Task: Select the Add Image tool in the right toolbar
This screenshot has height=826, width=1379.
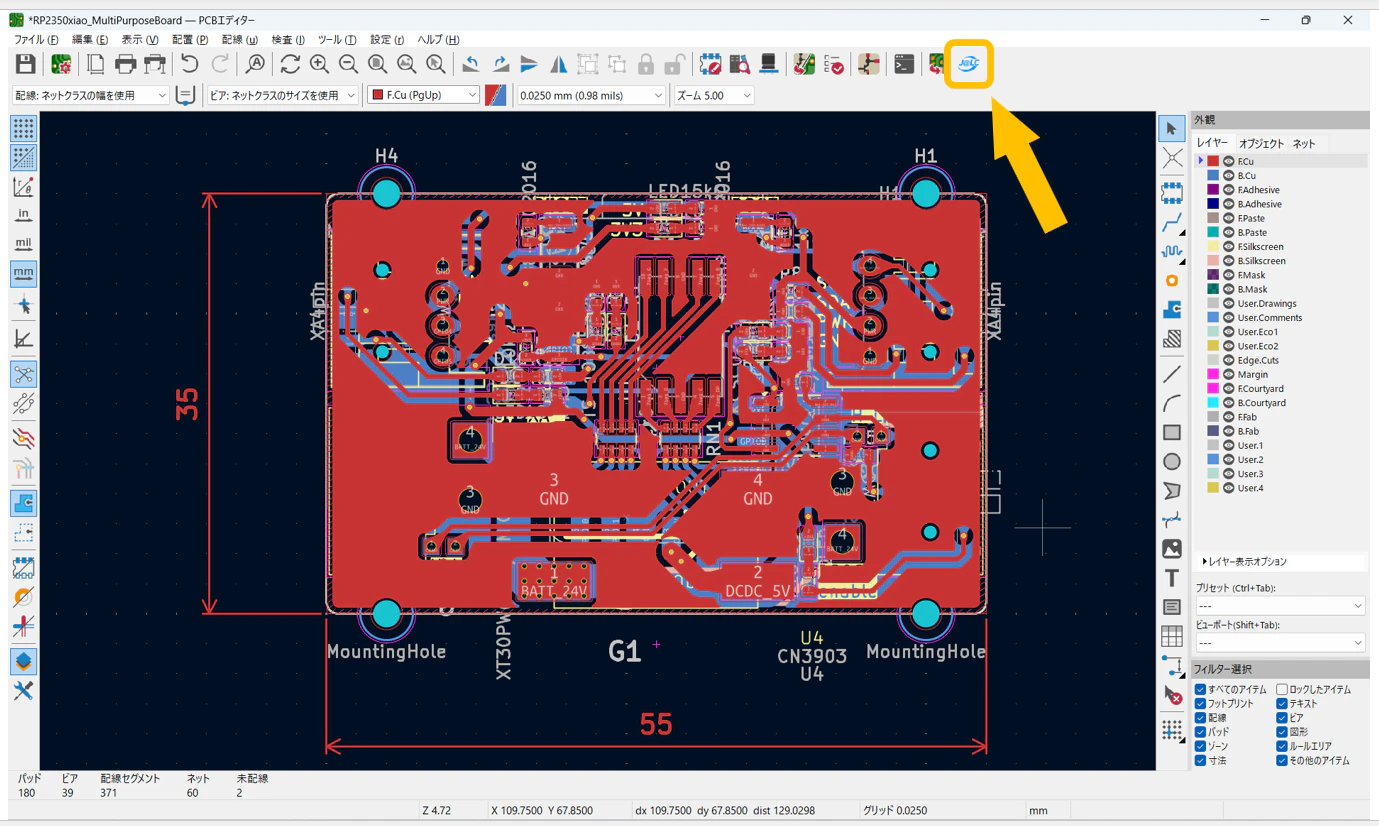Action: pyautogui.click(x=1172, y=549)
